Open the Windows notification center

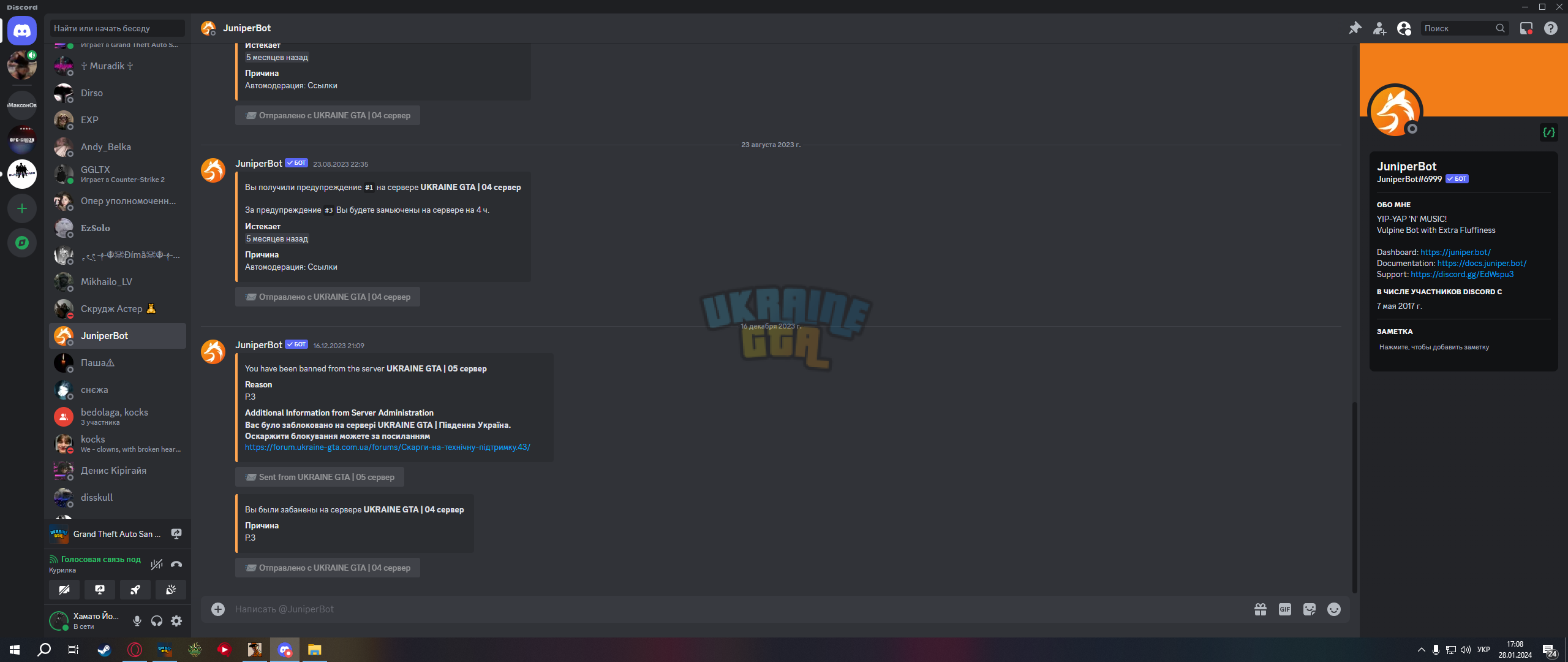(1550, 650)
